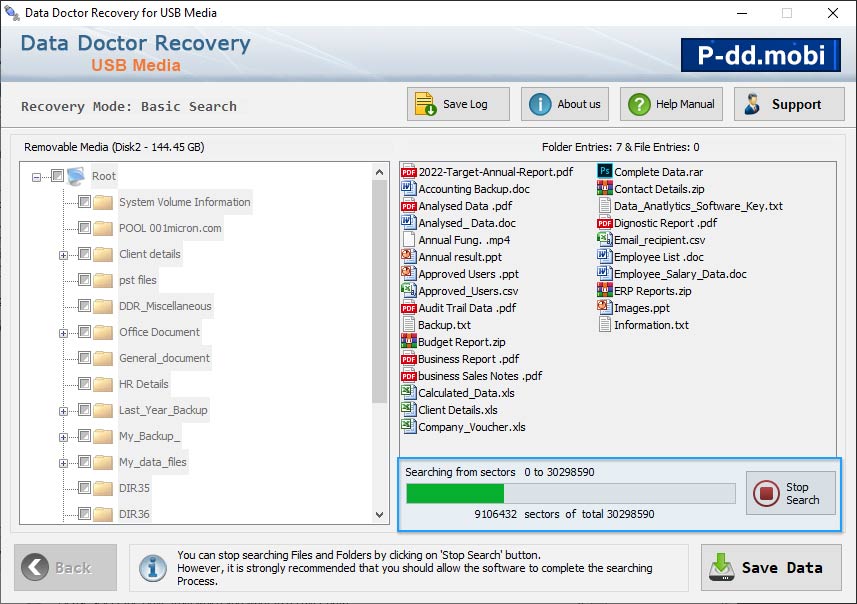Click the tree scroll-up arrow
Screen dimensions: 857x604
coord(379,172)
